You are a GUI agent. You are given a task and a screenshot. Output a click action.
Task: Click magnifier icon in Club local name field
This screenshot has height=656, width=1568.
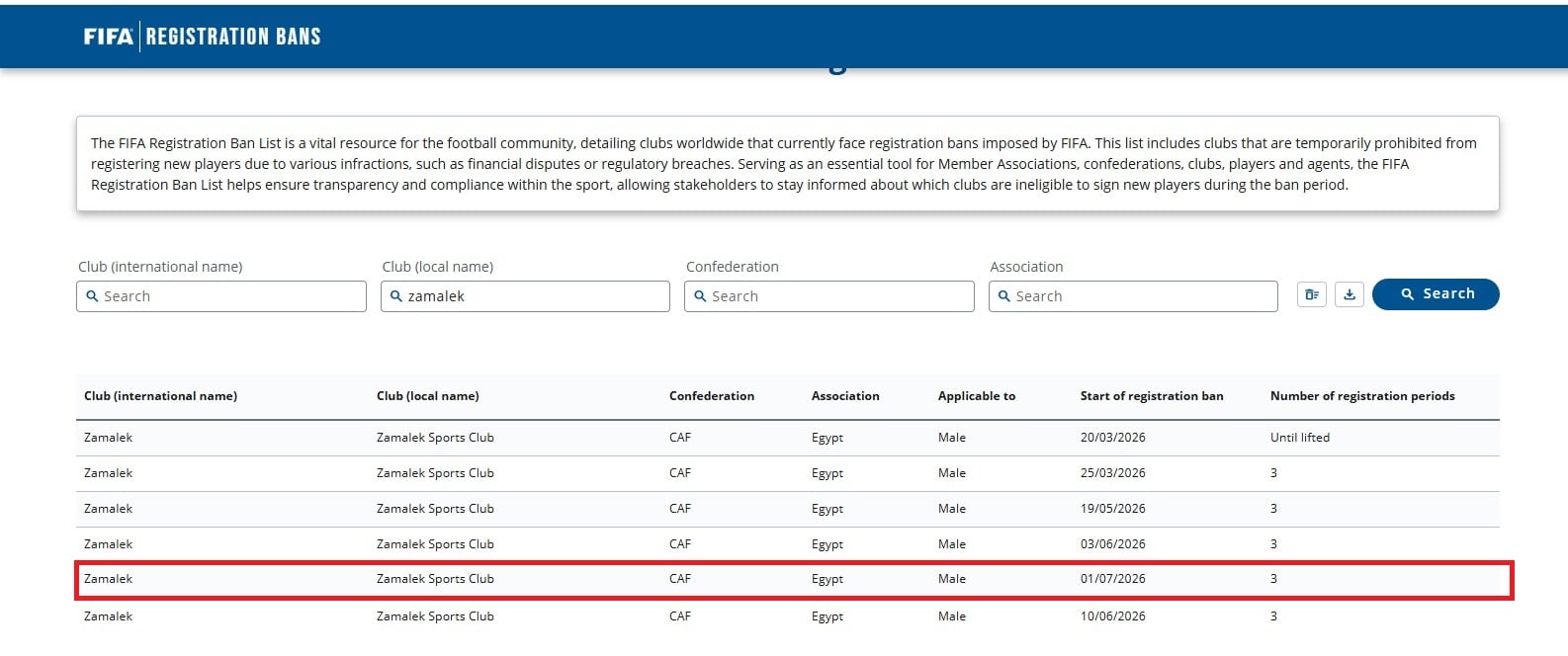(x=396, y=296)
